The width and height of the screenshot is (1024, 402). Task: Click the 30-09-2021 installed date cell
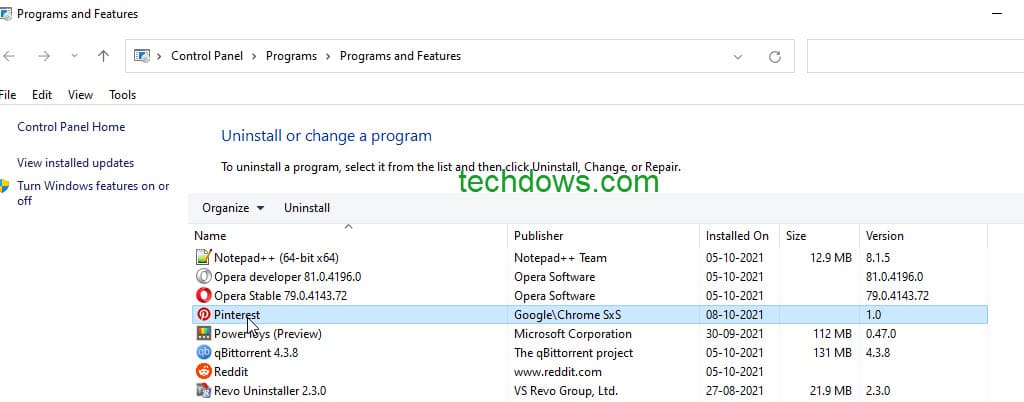point(734,333)
